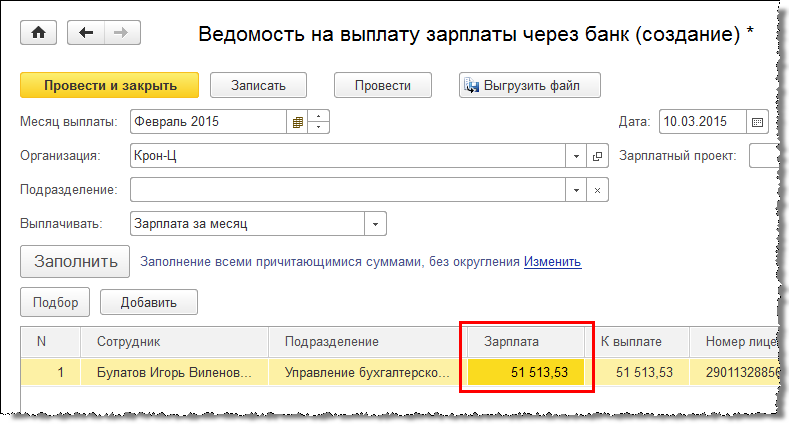The width and height of the screenshot is (789, 424).
Task: Click Провести и закрыть button
Action: (110, 85)
